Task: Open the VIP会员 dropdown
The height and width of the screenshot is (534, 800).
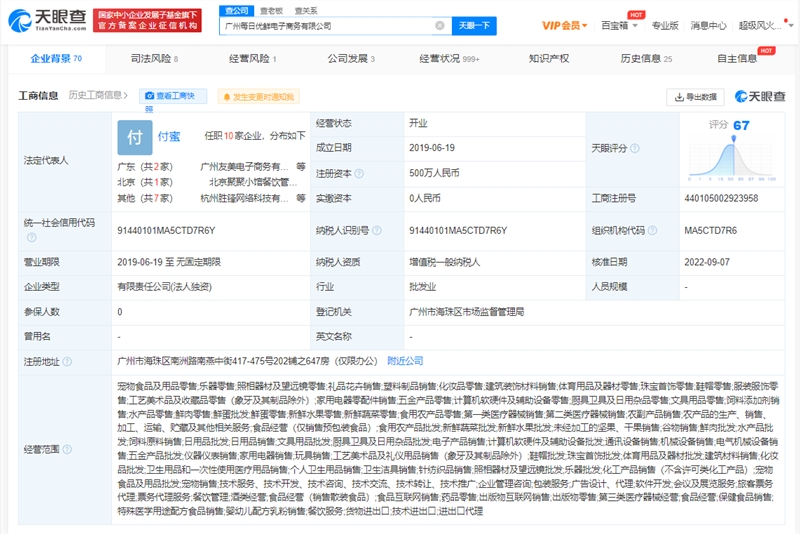Action: coord(564,26)
